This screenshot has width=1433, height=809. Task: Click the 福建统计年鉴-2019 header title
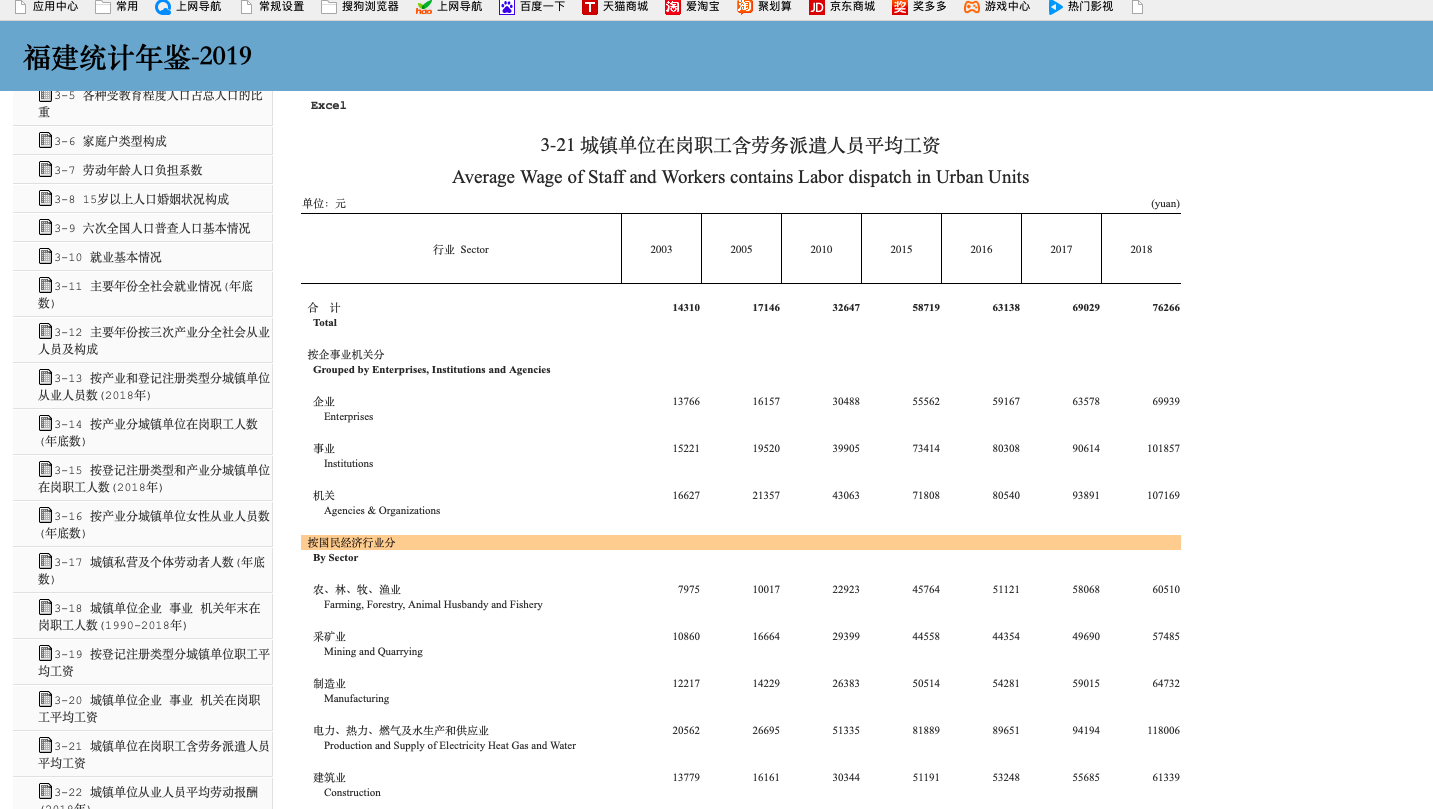tap(138, 56)
